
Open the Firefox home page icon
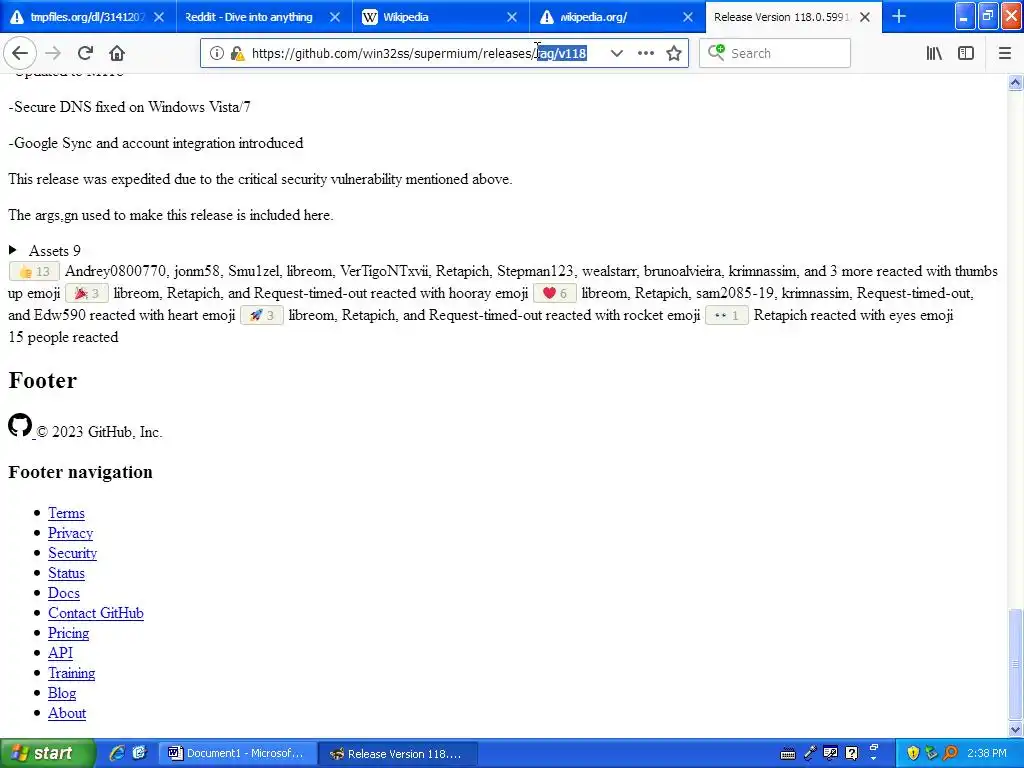click(117, 54)
